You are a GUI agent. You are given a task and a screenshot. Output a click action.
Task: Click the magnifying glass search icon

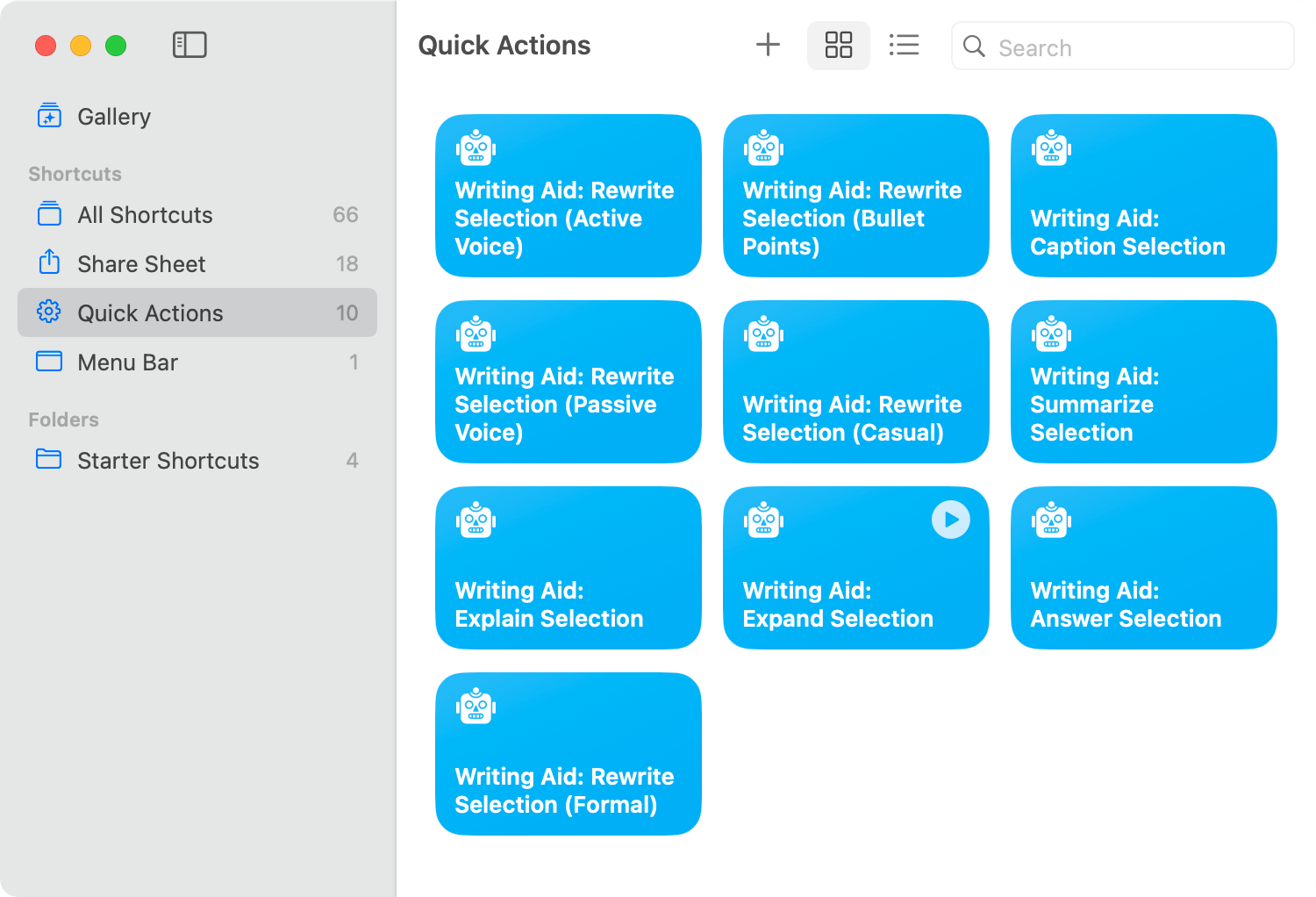coord(974,46)
